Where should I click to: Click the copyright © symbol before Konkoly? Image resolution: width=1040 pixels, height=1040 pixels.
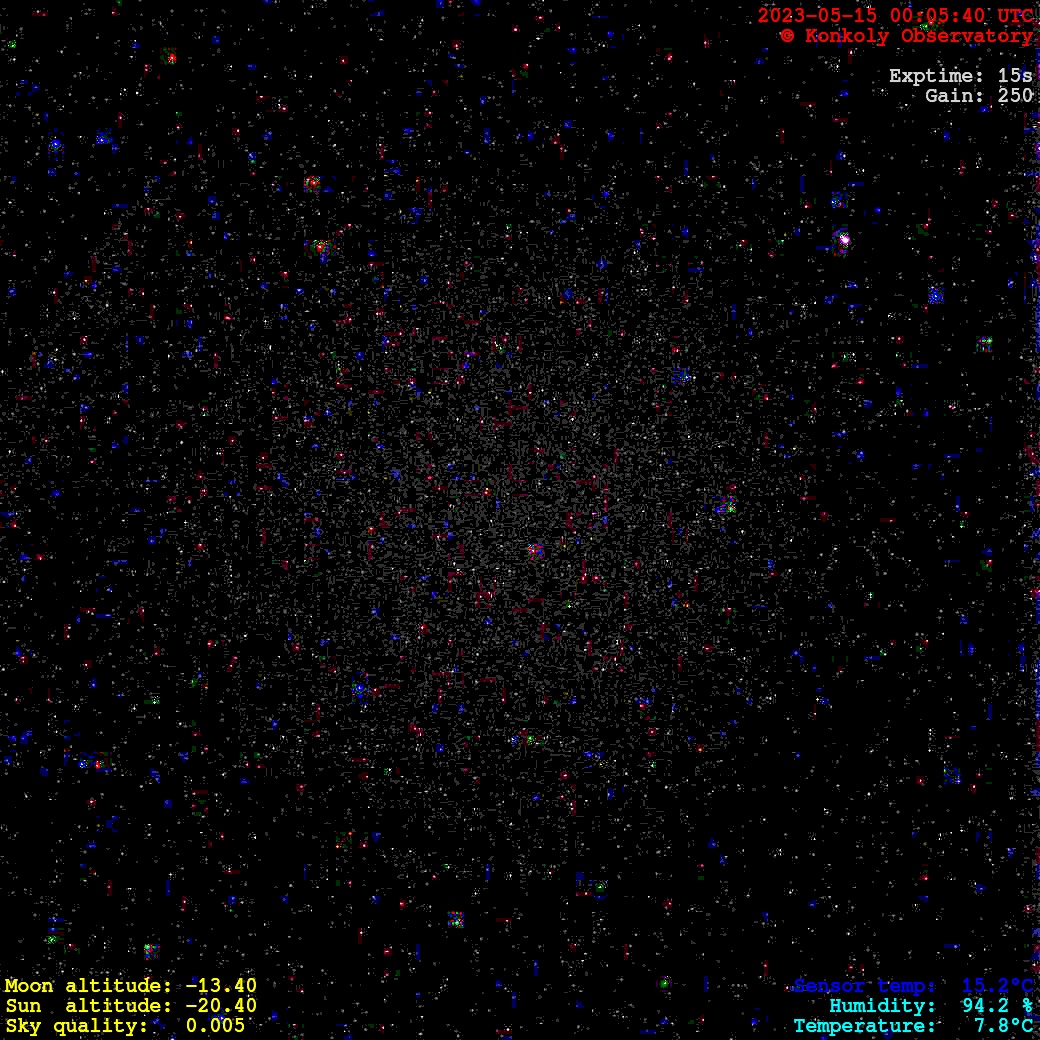point(787,36)
